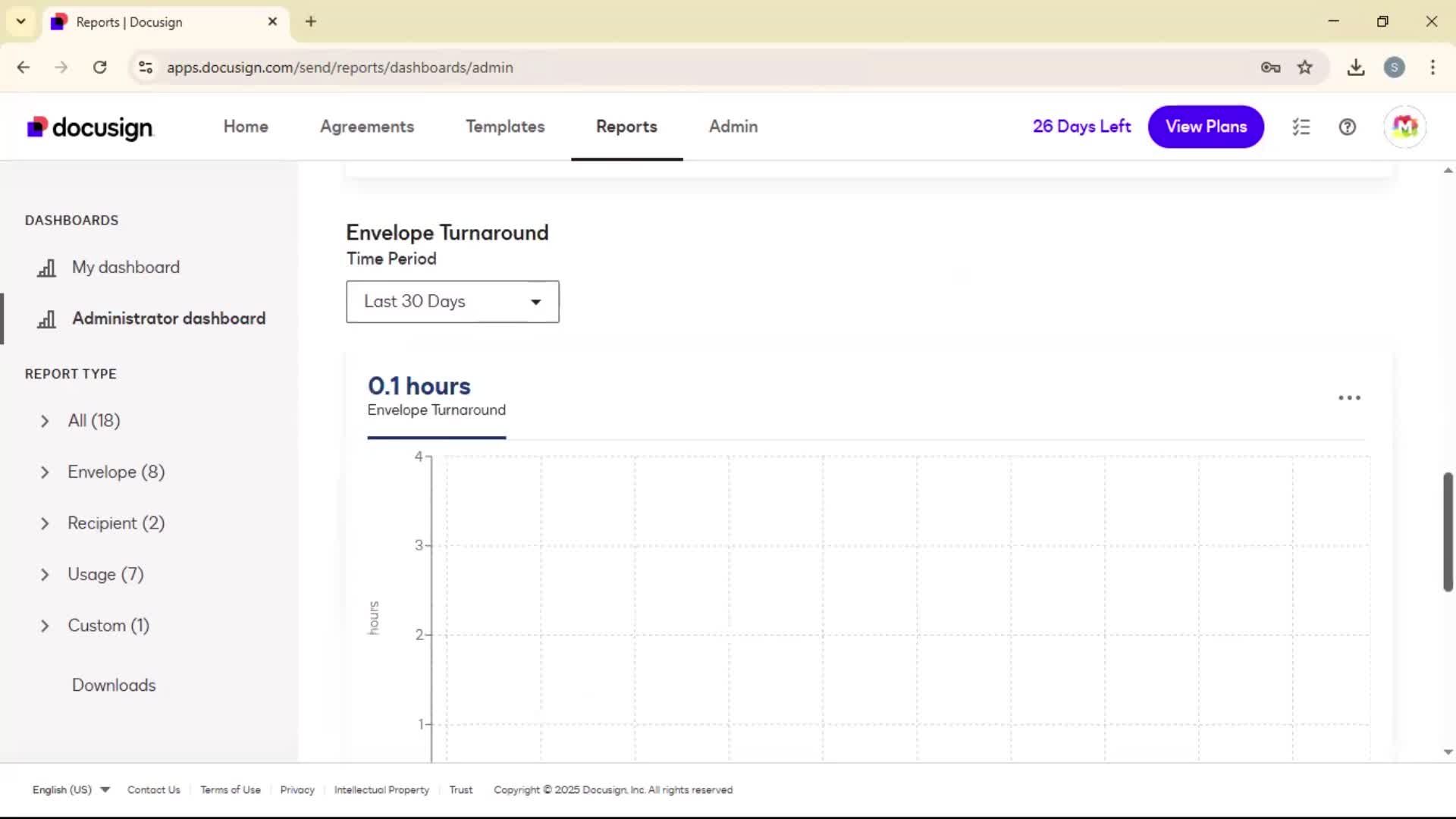Go to the Home tab

click(x=246, y=127)
